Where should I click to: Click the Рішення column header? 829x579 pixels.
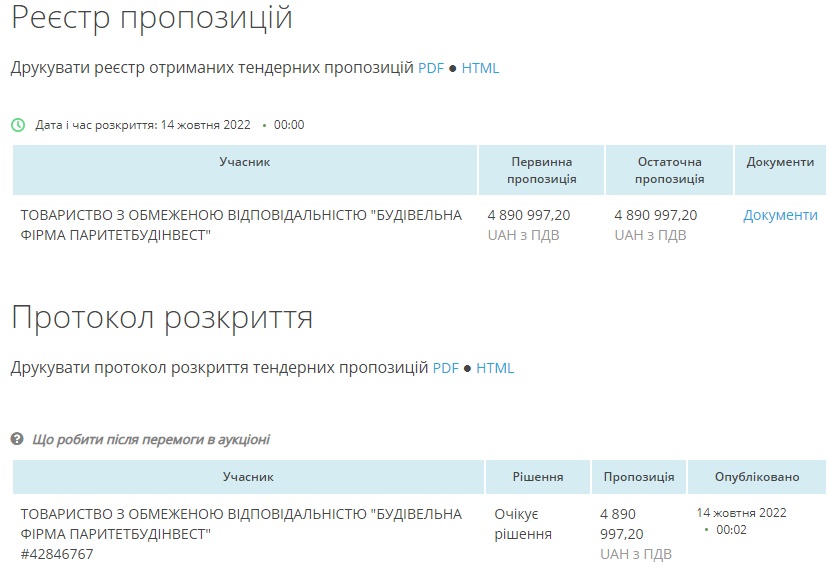[x=538, y=477]
